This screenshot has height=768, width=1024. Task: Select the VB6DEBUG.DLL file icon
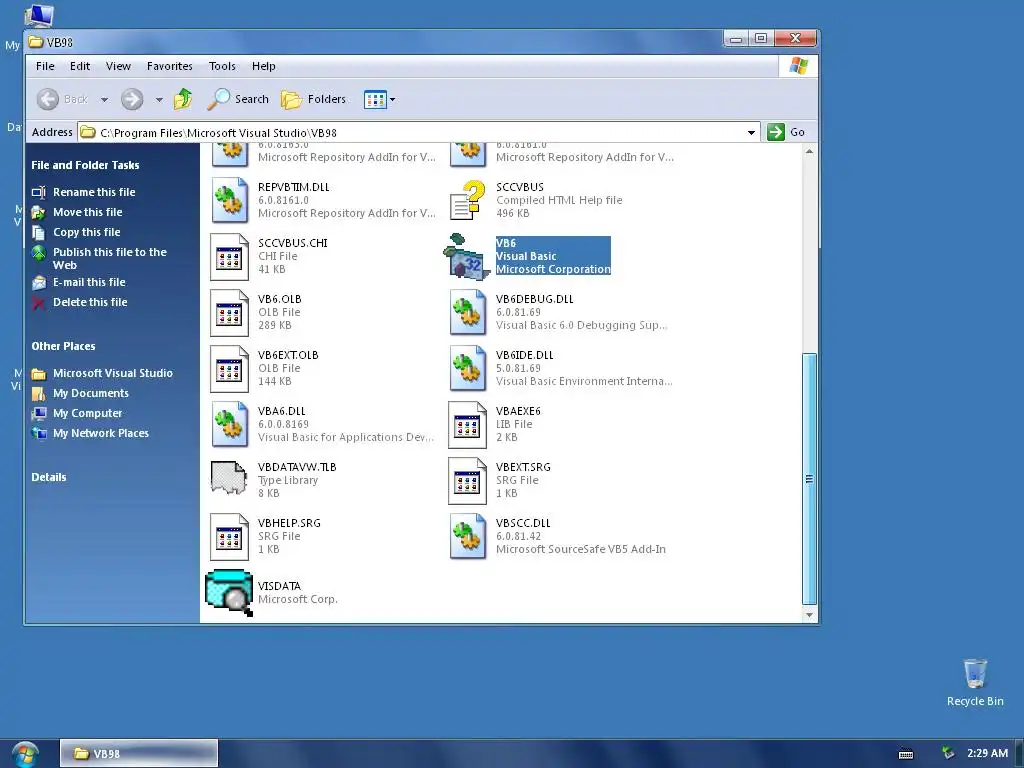click(468, 313)
